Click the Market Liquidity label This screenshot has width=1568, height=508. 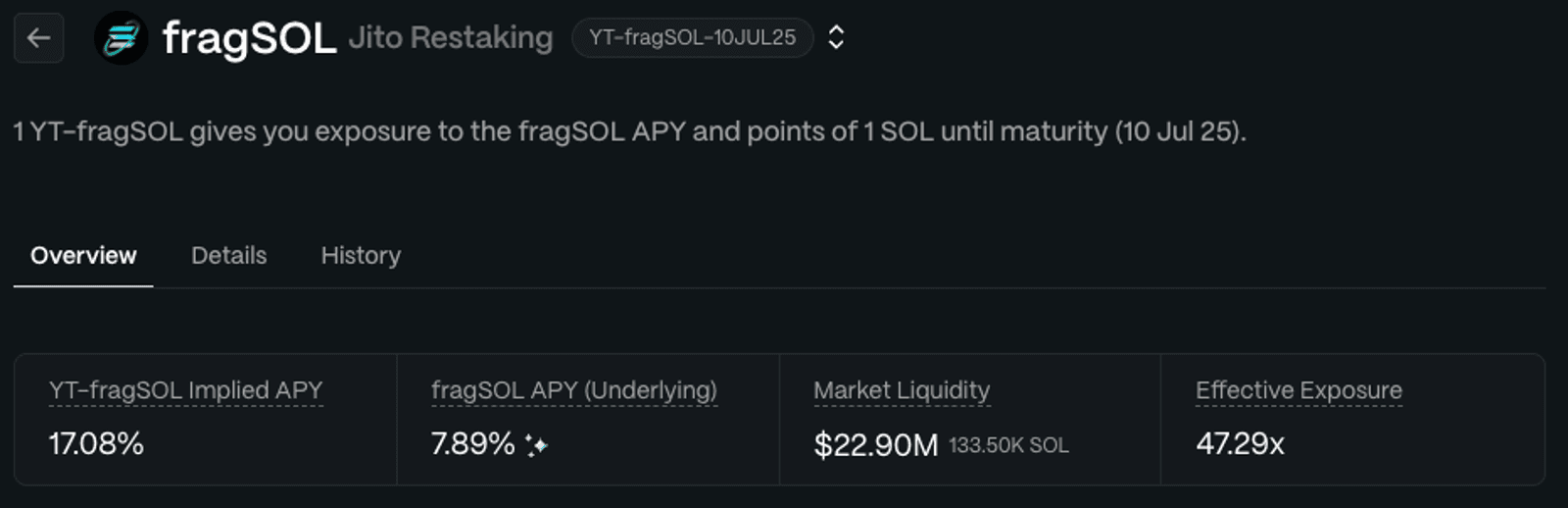tap(902, 390)
